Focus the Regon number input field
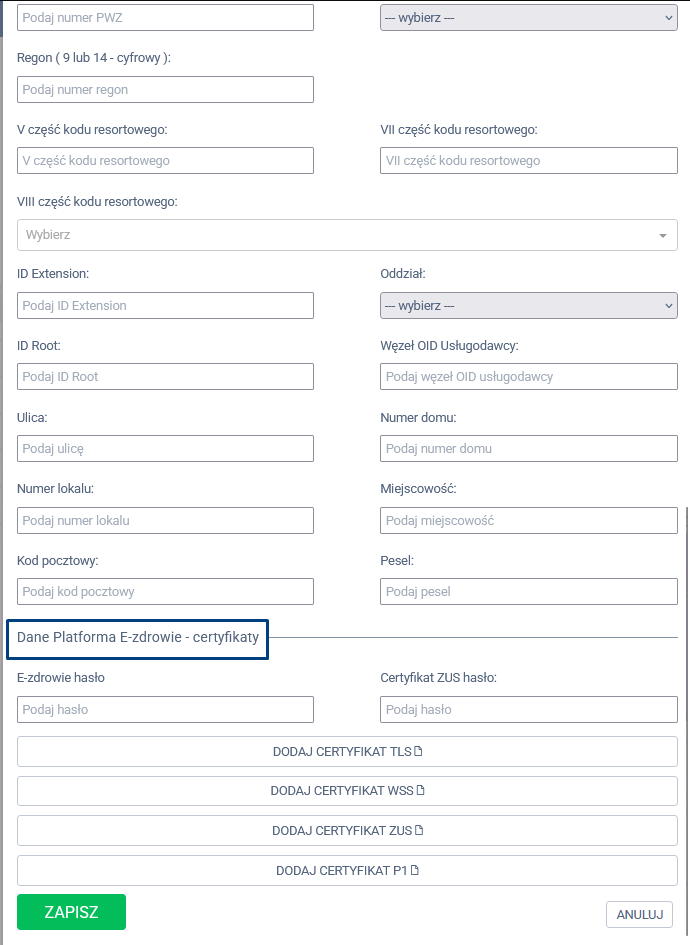 [165, 89]
